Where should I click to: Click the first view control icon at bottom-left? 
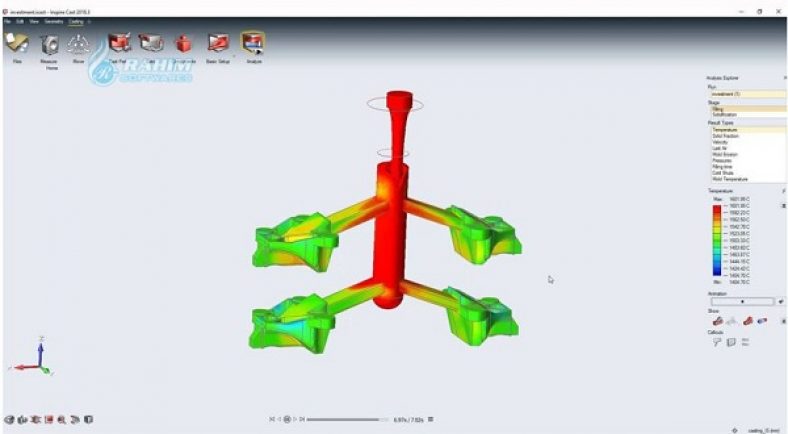9,419
